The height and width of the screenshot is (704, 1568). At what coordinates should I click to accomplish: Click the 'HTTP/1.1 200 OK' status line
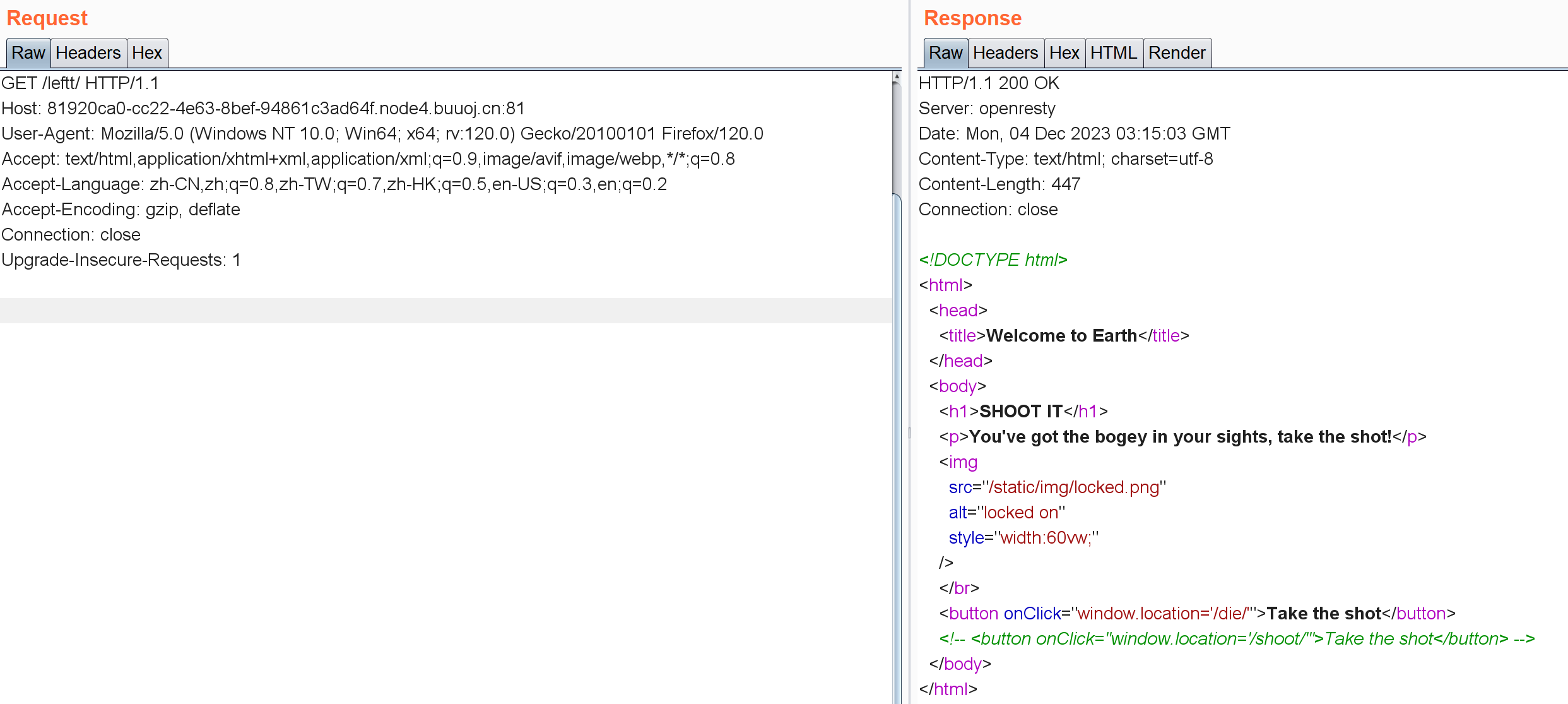coord(989,83)
